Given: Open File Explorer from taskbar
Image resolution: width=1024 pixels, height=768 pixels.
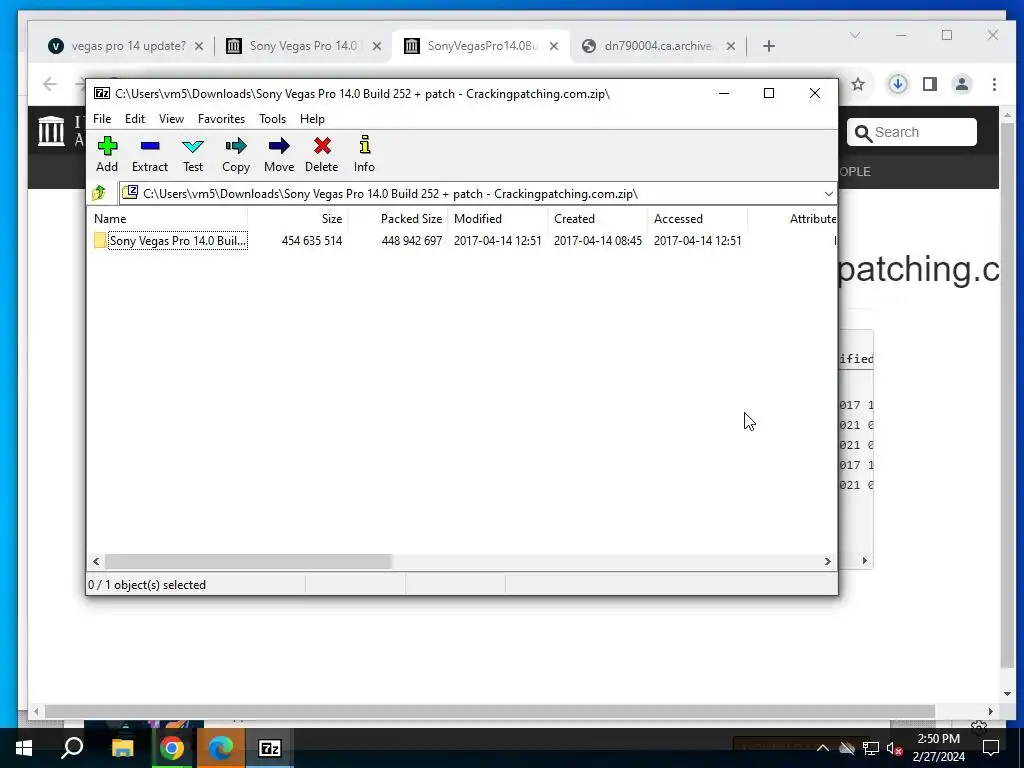Looking at the screenshot, I should [122, 748].
